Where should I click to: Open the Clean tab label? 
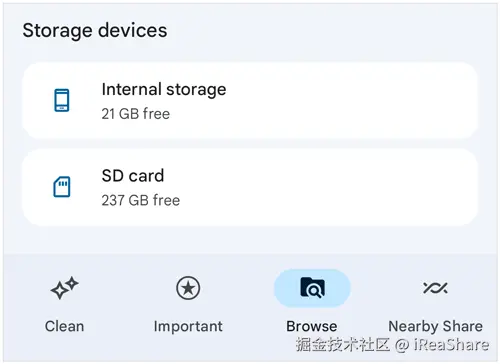click(64, 326)
